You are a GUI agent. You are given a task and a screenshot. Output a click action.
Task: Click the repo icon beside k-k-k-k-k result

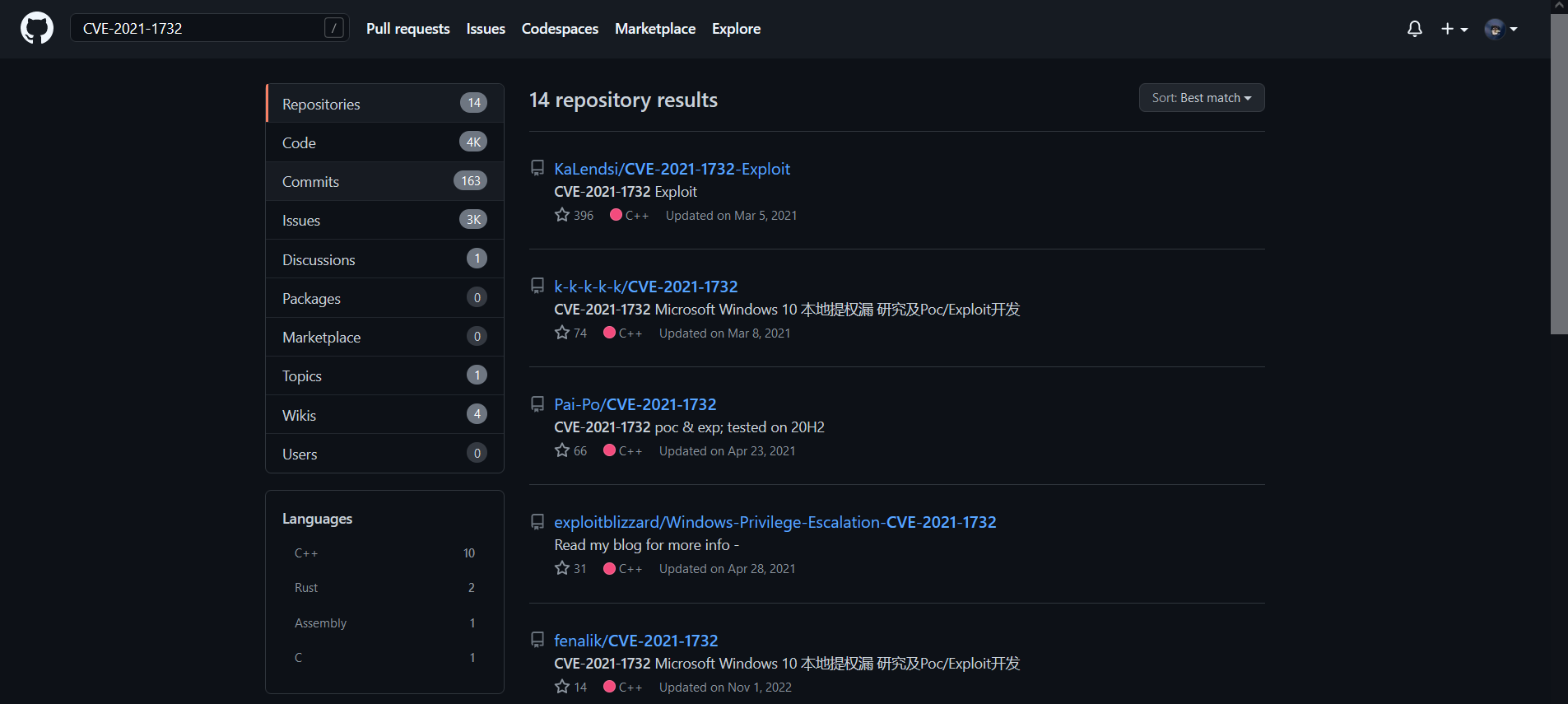click(537, 286)
